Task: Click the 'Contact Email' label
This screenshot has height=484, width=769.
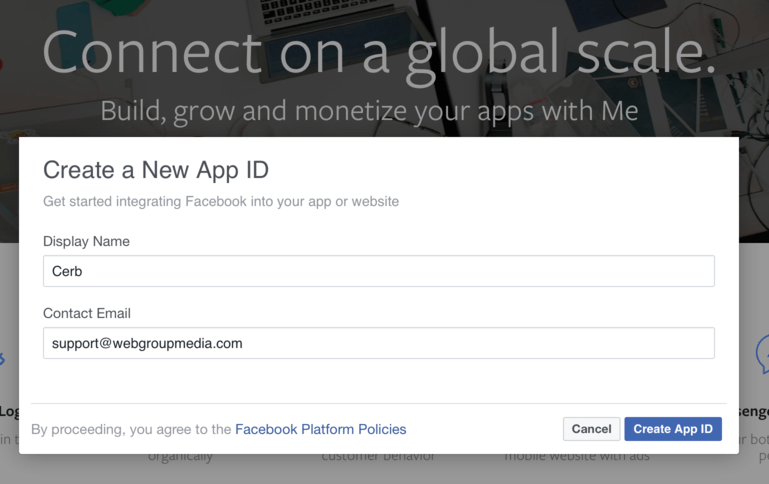Action: click(87, 313)
